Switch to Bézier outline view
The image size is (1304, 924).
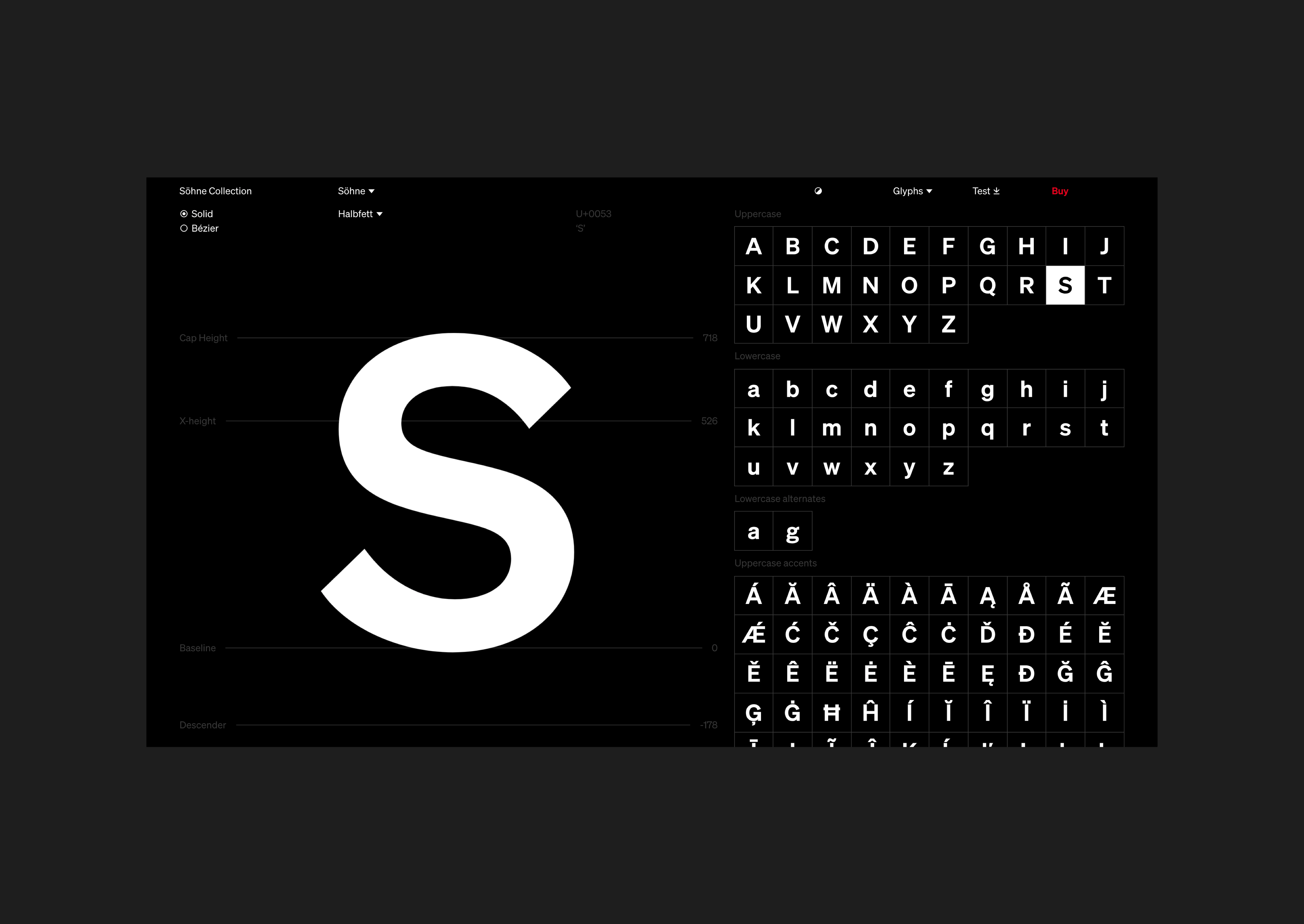[x=184, y=228]
